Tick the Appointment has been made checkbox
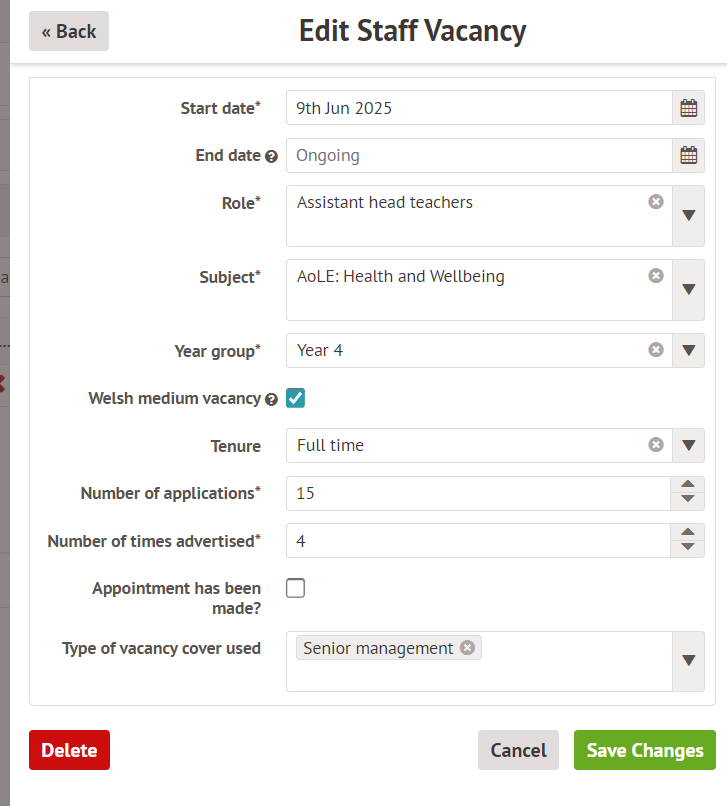 [x=296, y=588]
